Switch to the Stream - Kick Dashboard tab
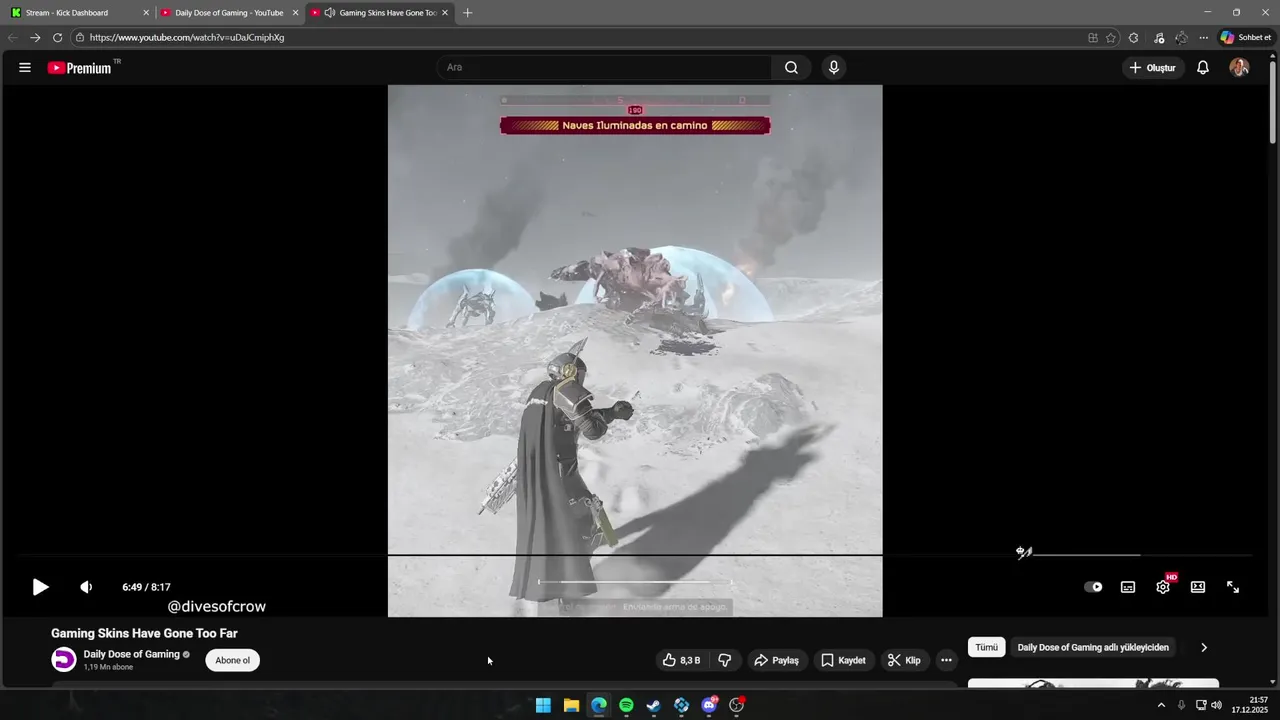1280x720 pixels. (x=78, y=13)
